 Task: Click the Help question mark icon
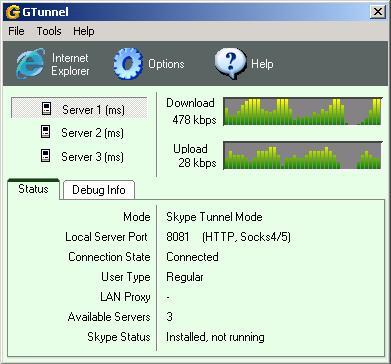(231, 64)
